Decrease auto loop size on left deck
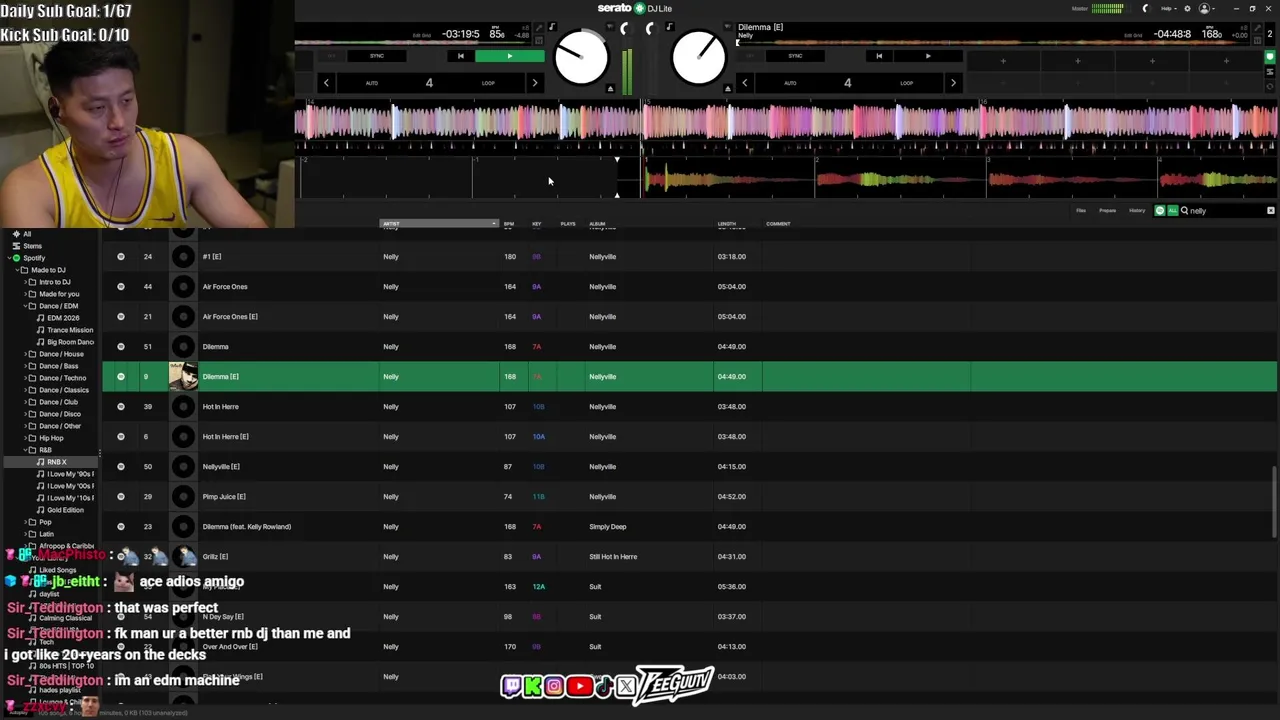 point(326,83)
